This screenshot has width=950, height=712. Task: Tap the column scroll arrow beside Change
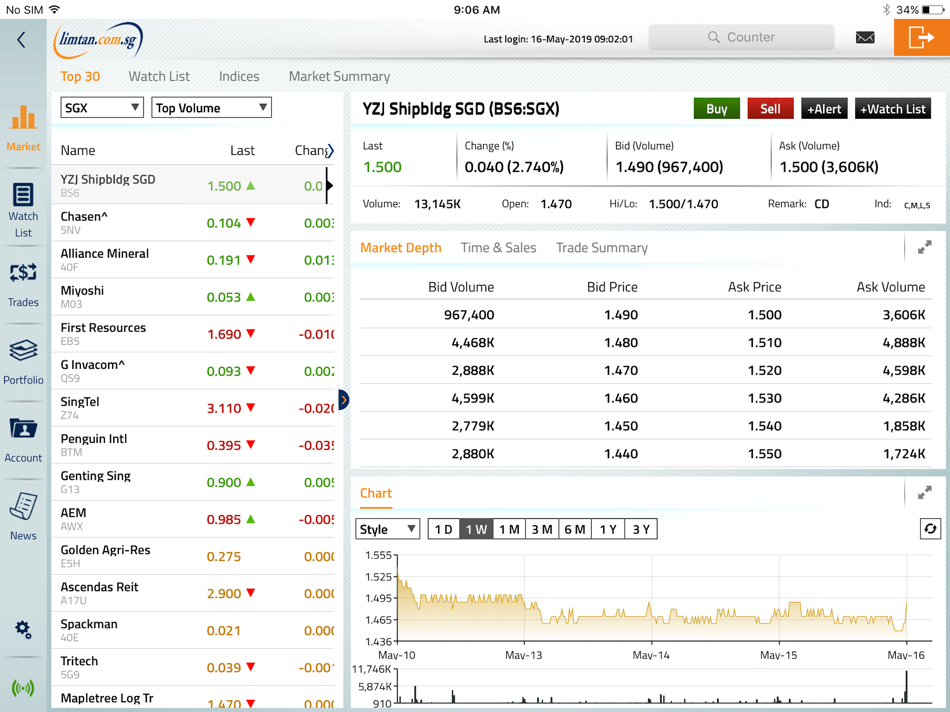330,150
